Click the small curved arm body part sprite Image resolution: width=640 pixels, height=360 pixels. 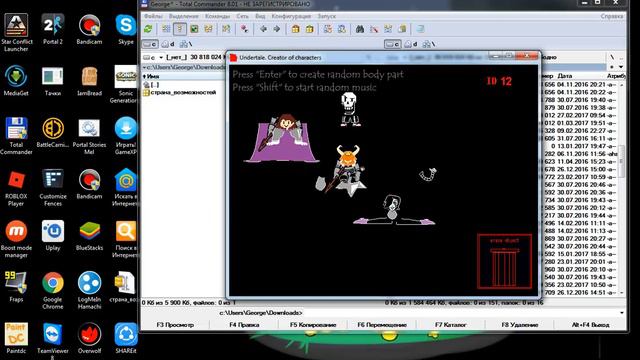click(x=428, y=174)
